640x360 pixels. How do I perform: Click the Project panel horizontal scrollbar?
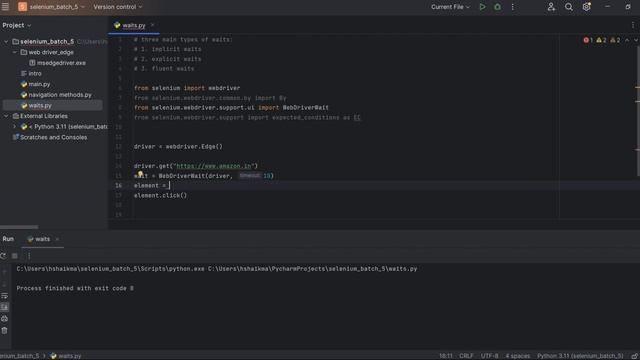19,227
